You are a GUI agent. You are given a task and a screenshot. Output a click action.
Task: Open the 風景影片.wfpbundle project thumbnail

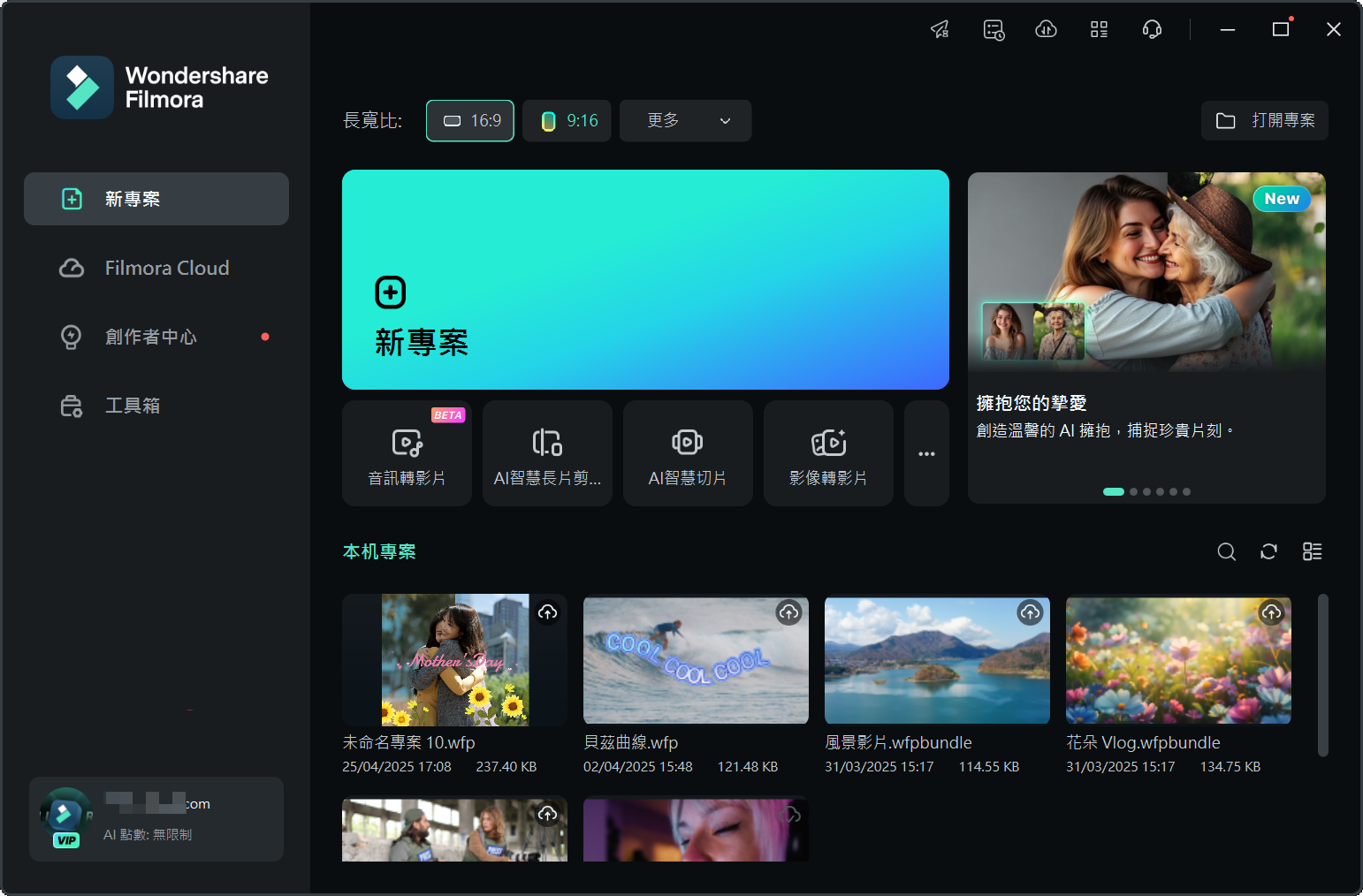(936, 661)
